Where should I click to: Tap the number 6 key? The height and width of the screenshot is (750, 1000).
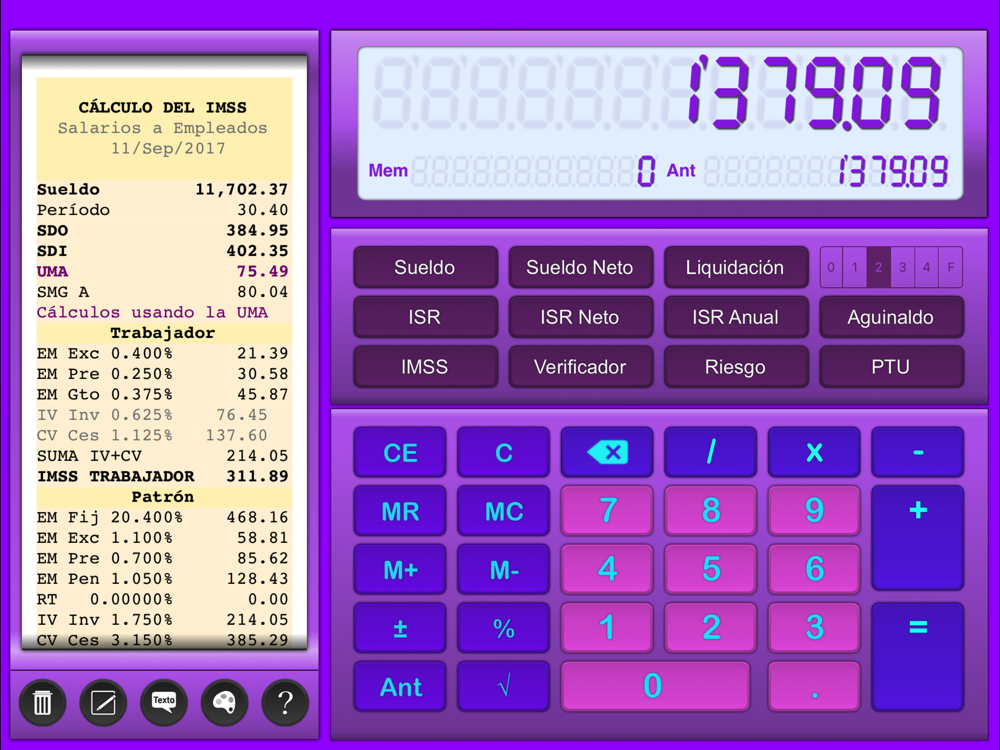[x=814, y=570]
